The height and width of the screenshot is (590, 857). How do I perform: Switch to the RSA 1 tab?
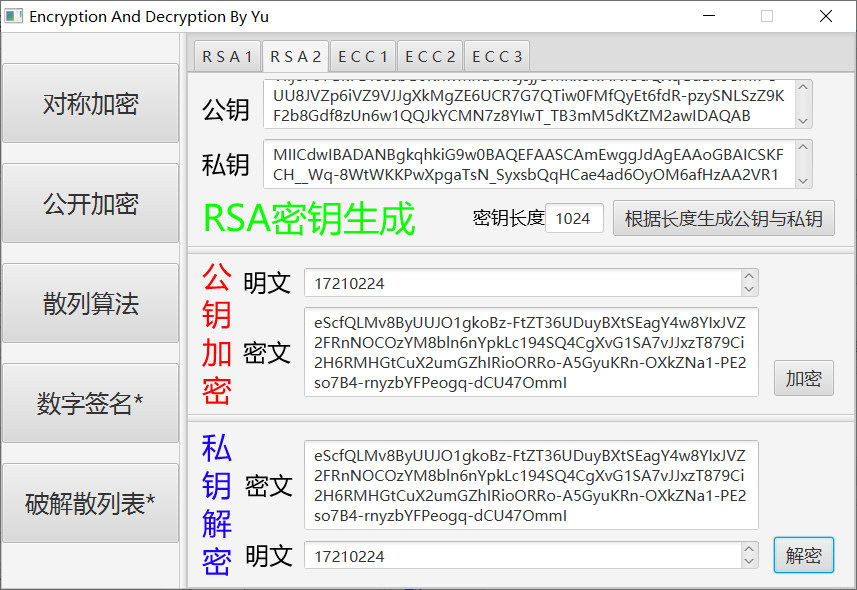click(227, 56)
